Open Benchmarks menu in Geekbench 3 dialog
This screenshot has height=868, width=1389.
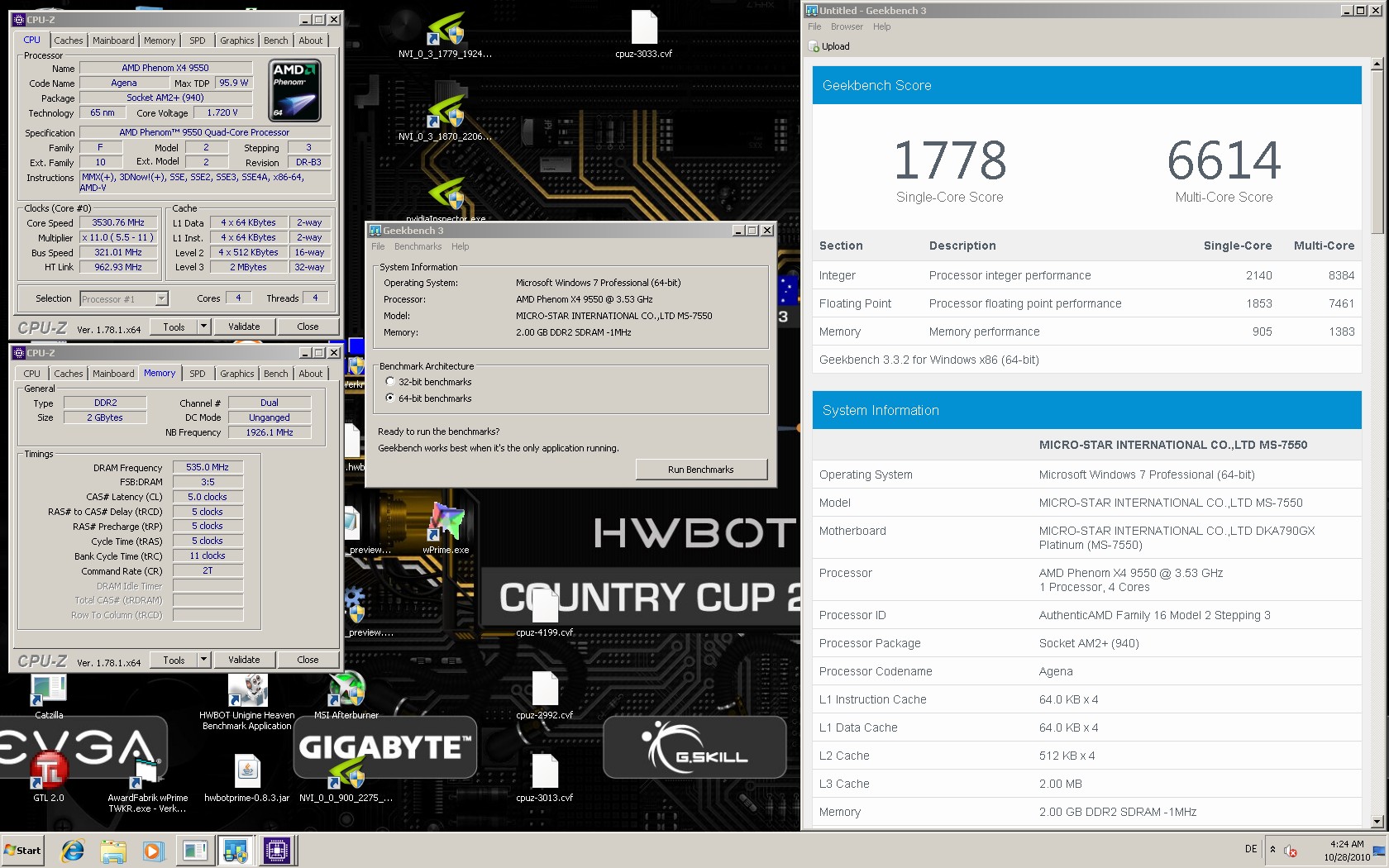[418, 246]
